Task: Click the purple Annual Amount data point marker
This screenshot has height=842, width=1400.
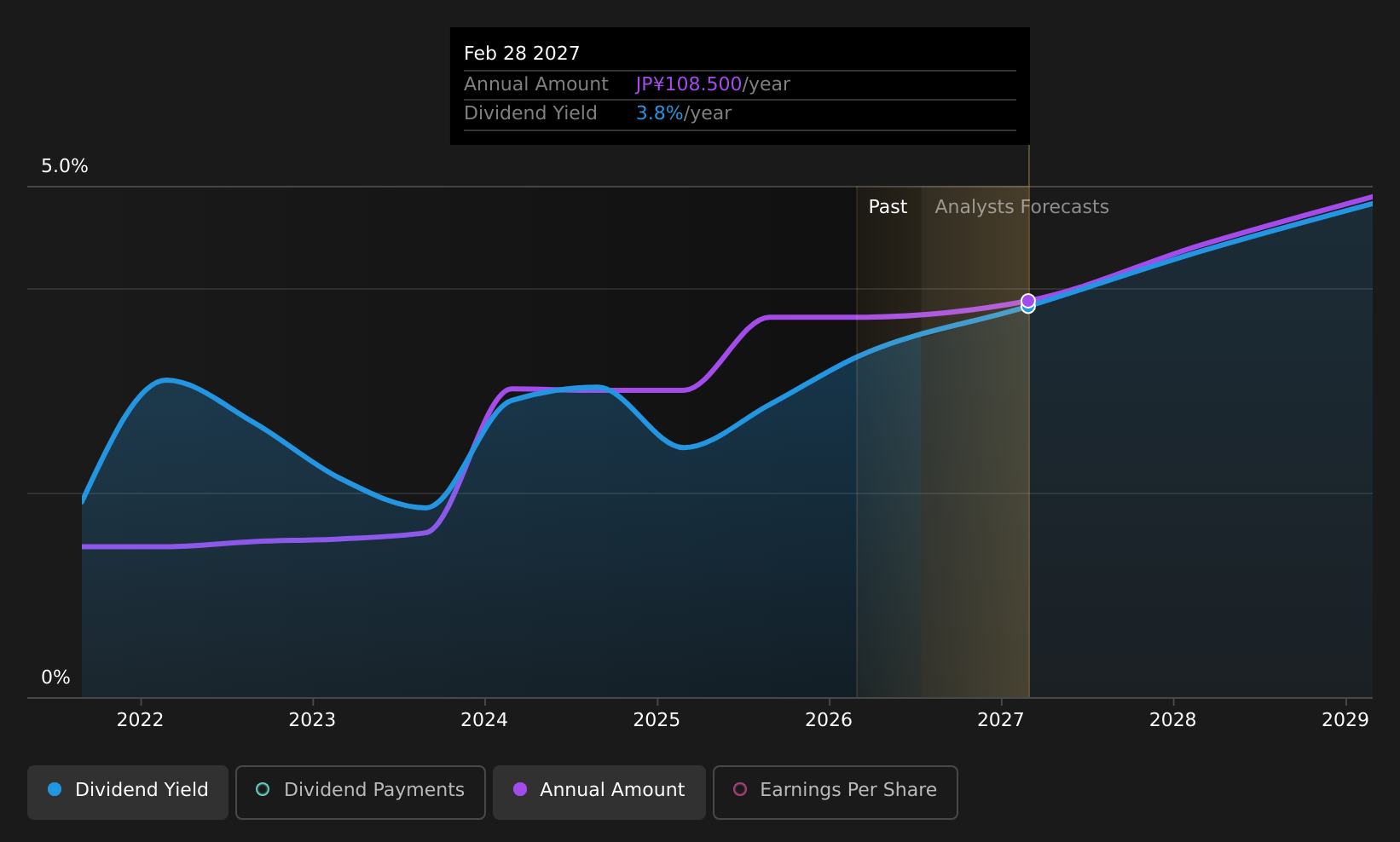Action: click(x=1028, y=301)
